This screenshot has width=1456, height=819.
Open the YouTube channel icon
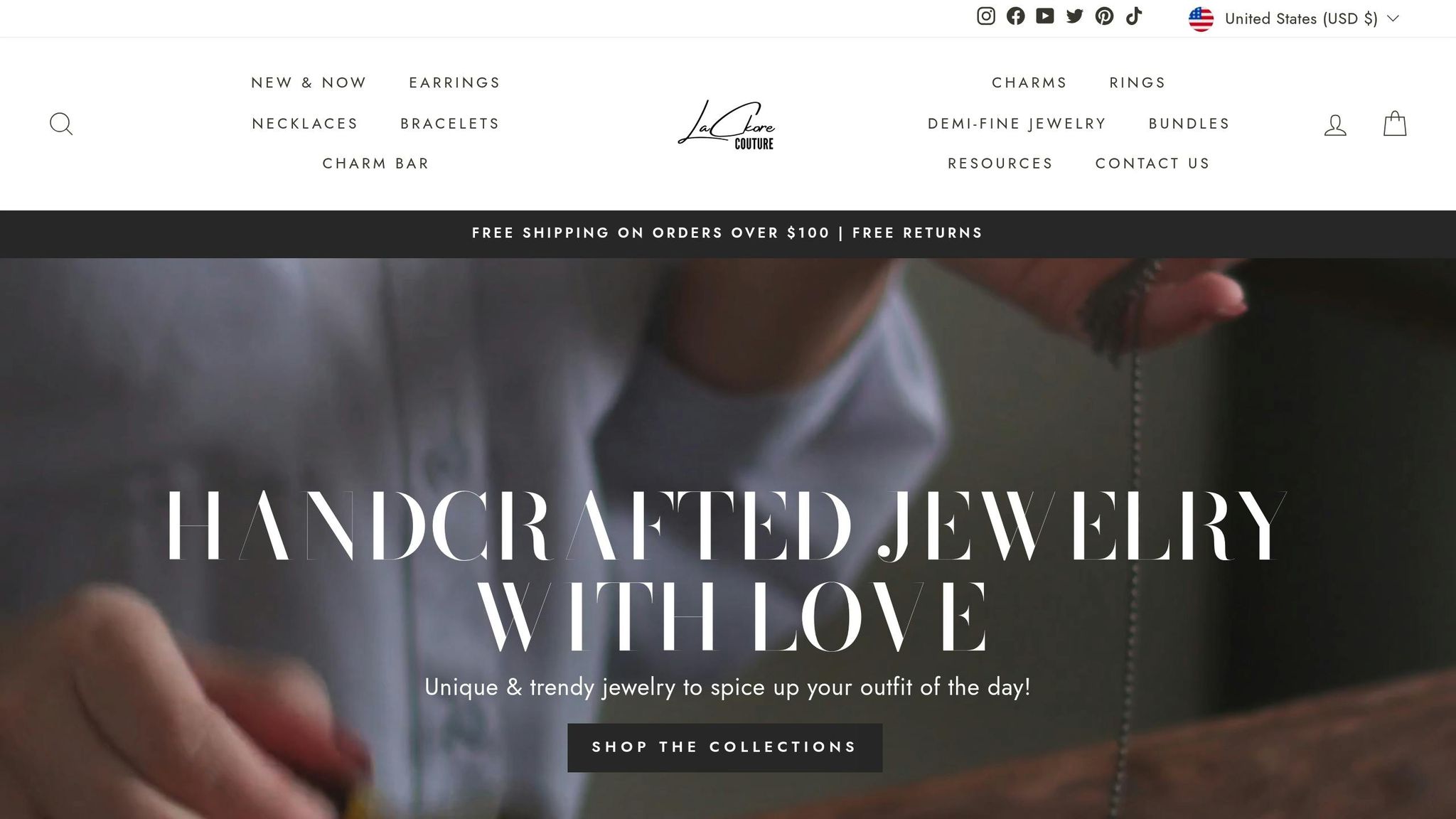tap(1045, 16)
